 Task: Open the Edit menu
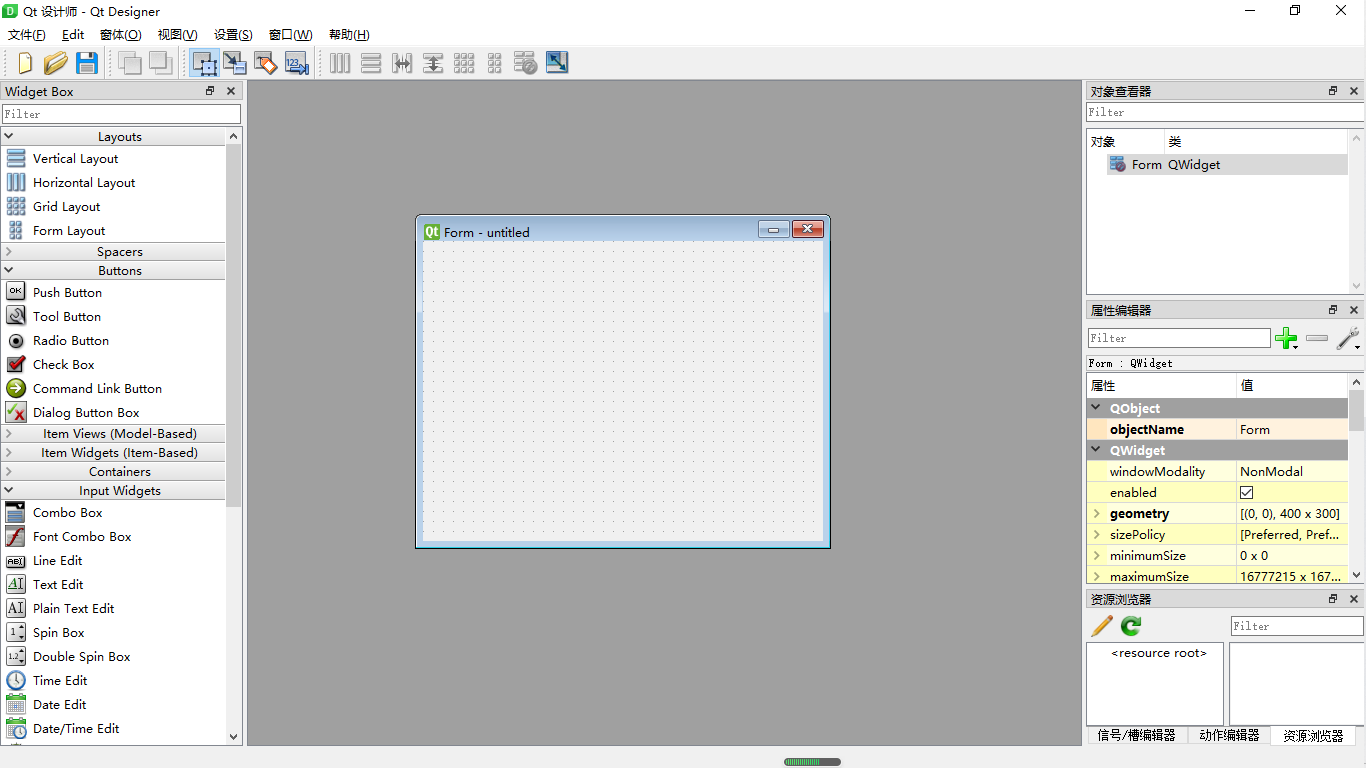click(x=73, y=34)
